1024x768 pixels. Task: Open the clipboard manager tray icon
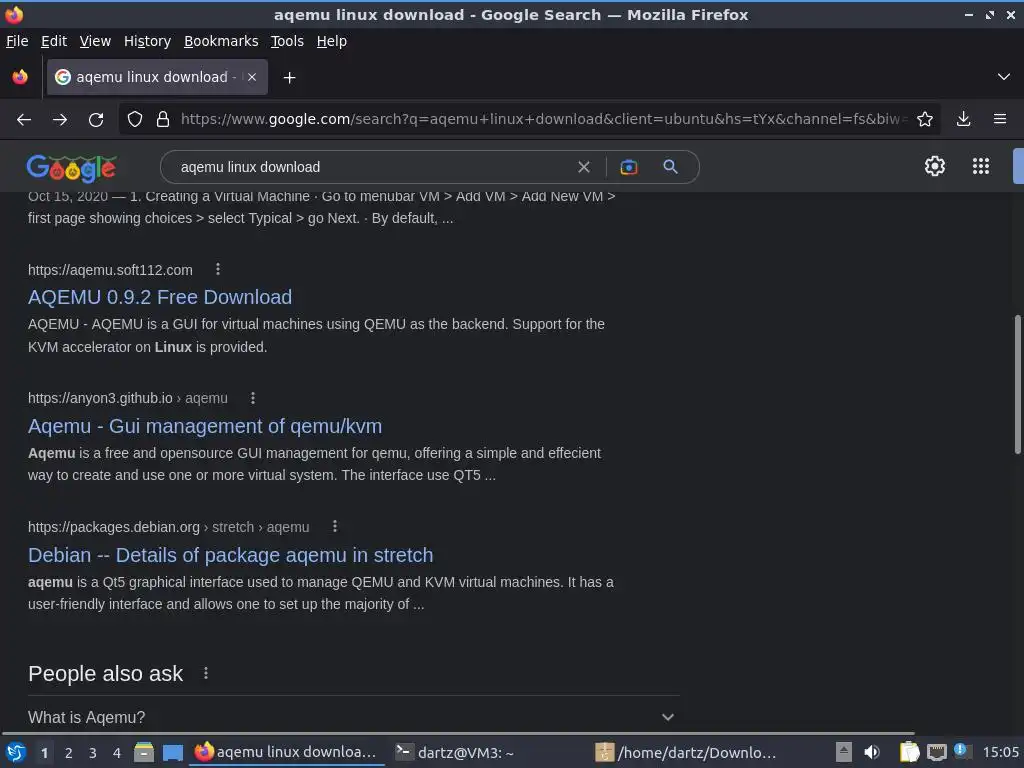click(x=908, y=752)
